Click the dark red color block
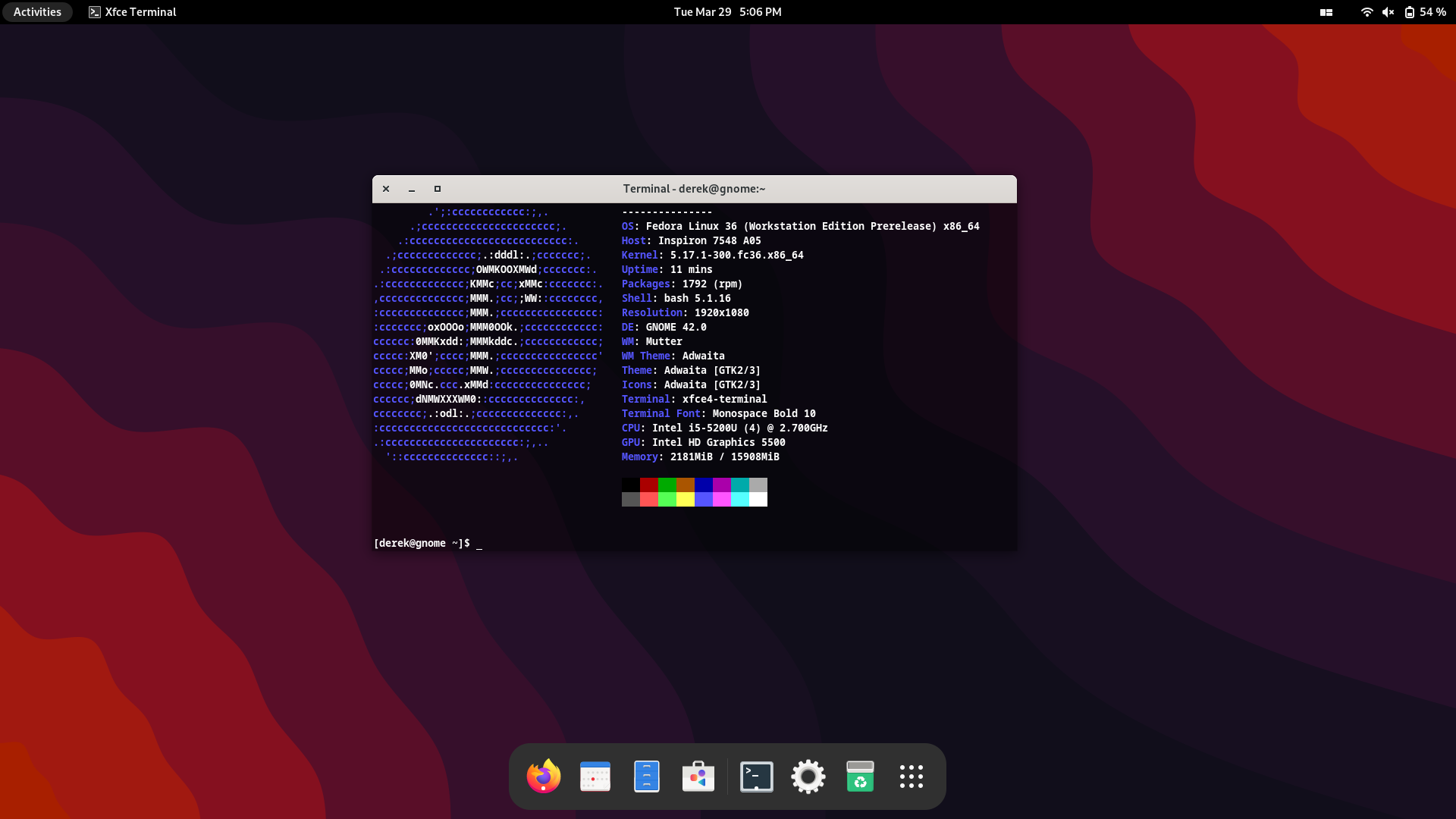The image size is (1456, 819). (x=649, y=485)
